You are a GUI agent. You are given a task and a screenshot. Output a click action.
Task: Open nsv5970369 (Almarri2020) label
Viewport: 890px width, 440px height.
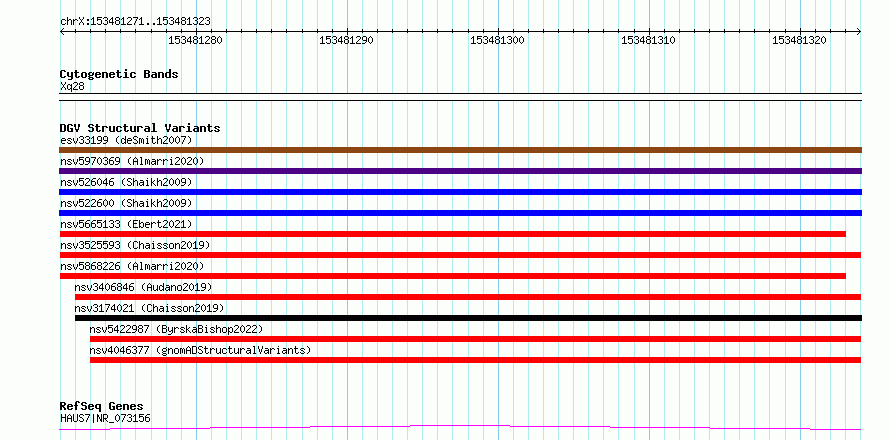click(132, 161)
